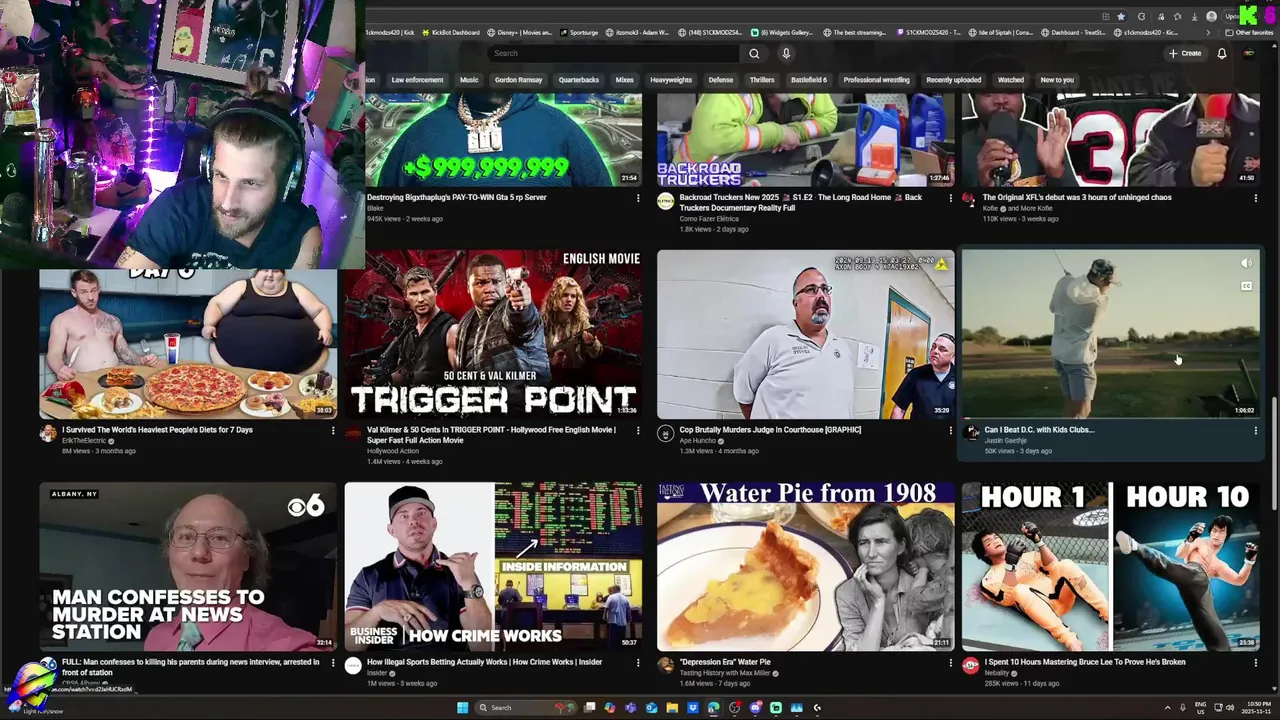Unmute the golf video preview
Viewport: 1280px width, 720px height.
[x=1246, y=264]
